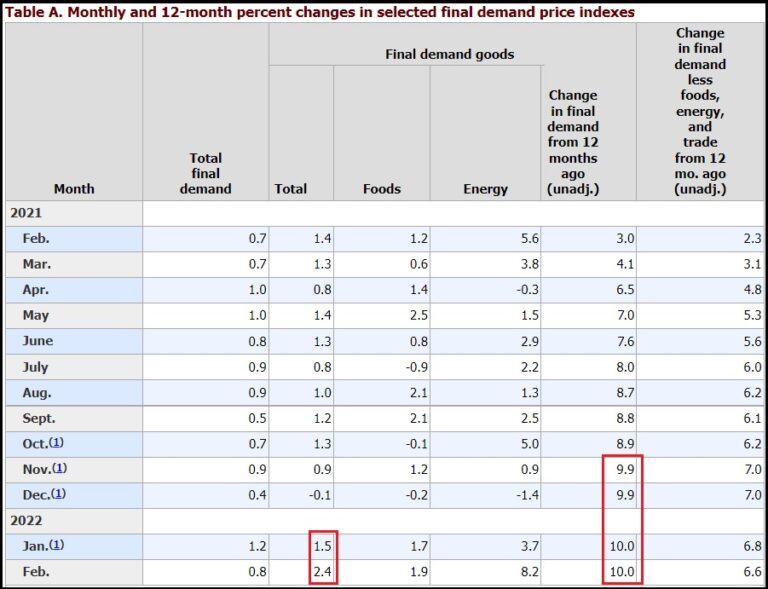Click the 2.3 value in Feb. 2021 row
This screenshot has height=589, width=768.
coord(752,238)
